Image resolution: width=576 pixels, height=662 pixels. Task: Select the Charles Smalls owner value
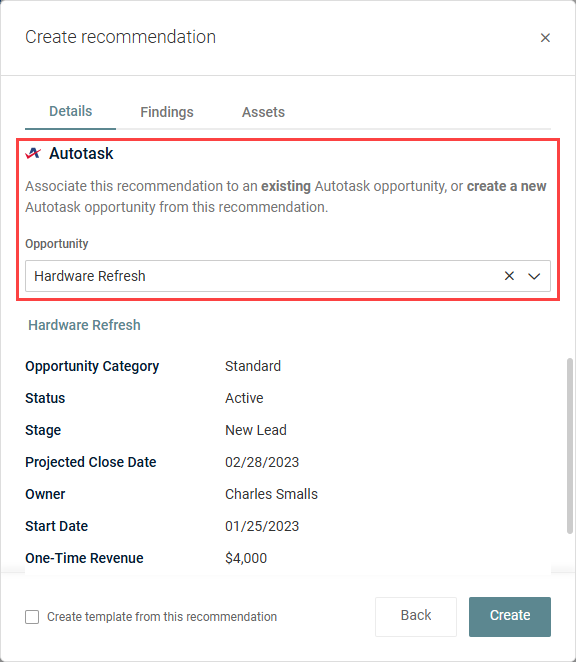272,494
